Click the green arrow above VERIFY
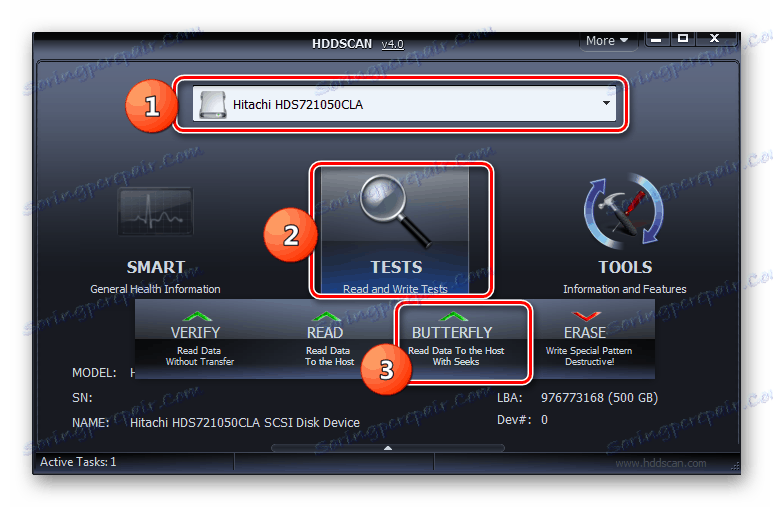This screenshot has height=507, width=773. (x=197, y=317)
